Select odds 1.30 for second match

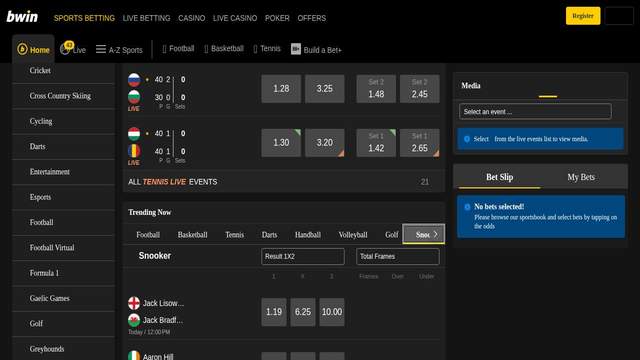click(x=281, y=143)
